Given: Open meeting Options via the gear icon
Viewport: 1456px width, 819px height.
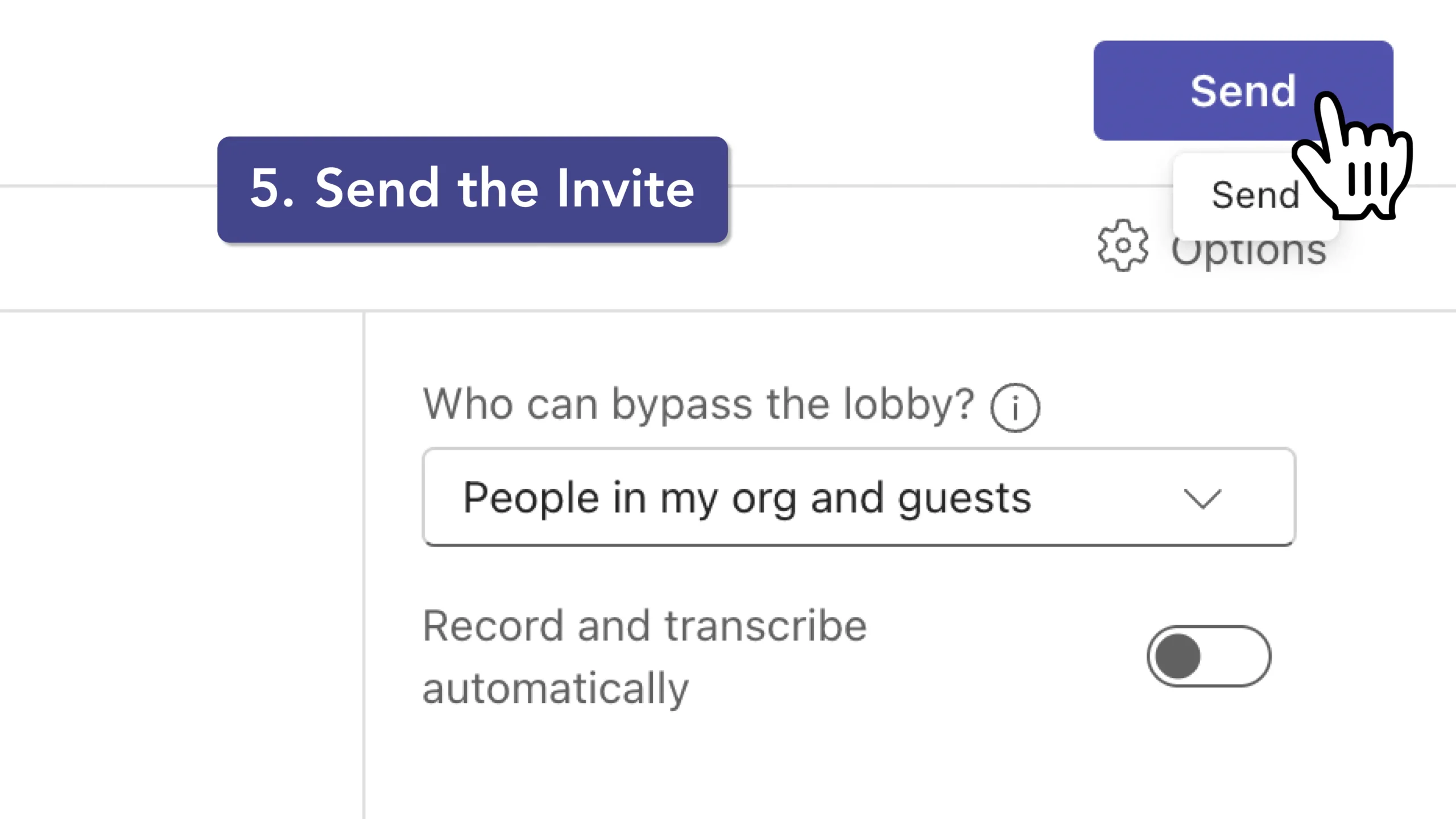Looking at the screenshot, I should click(x=1123, y=246).
